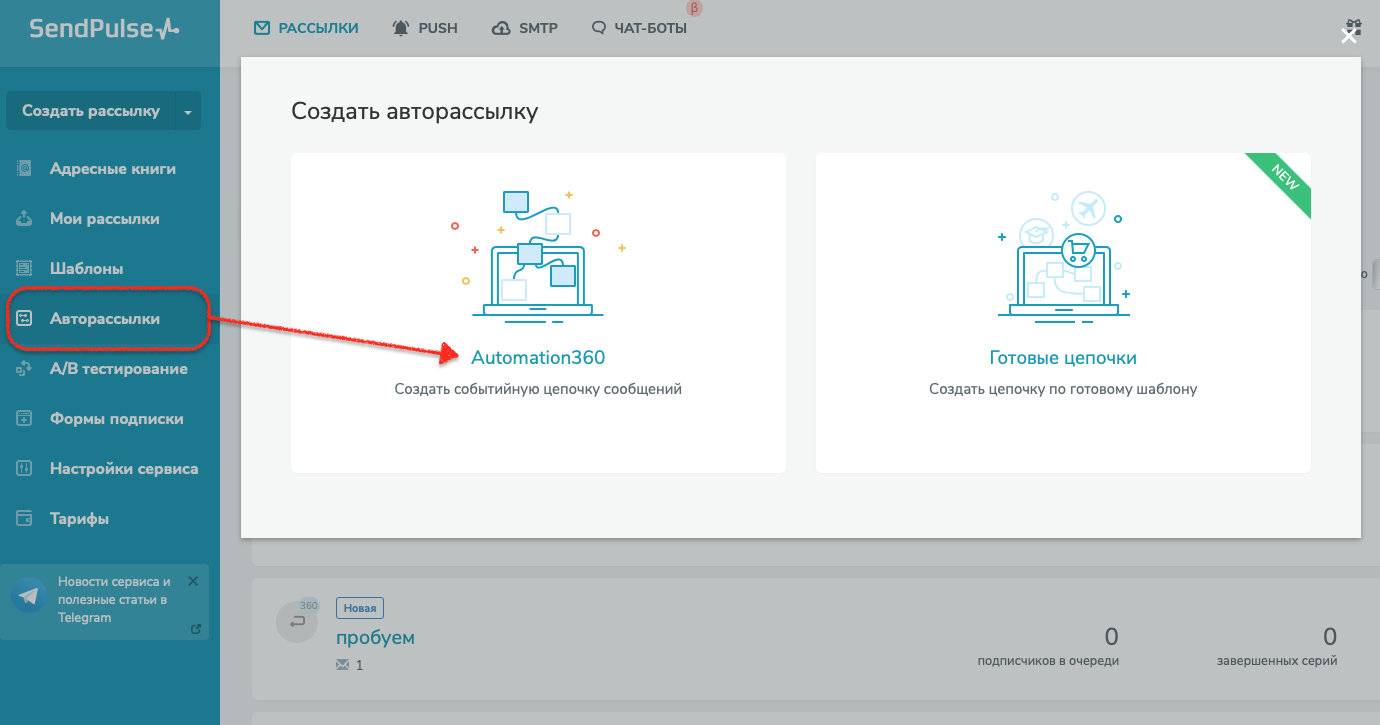This screenshot has width=1380, height=725.
Task: Click the chat bubble icon beside ЧАТ-БОТЫ
Action: tap(599, 28)
